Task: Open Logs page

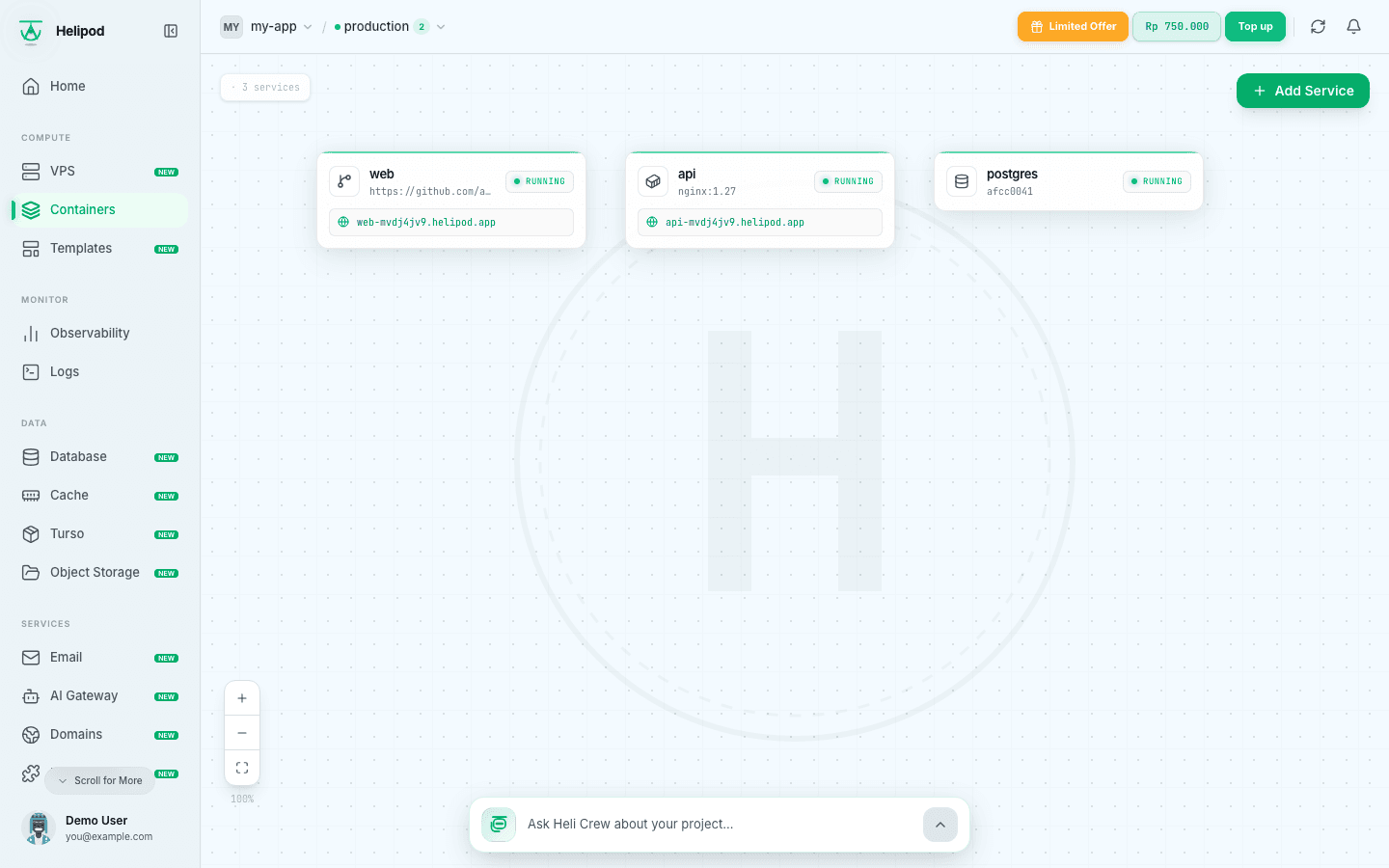Action: coord(100,371)
